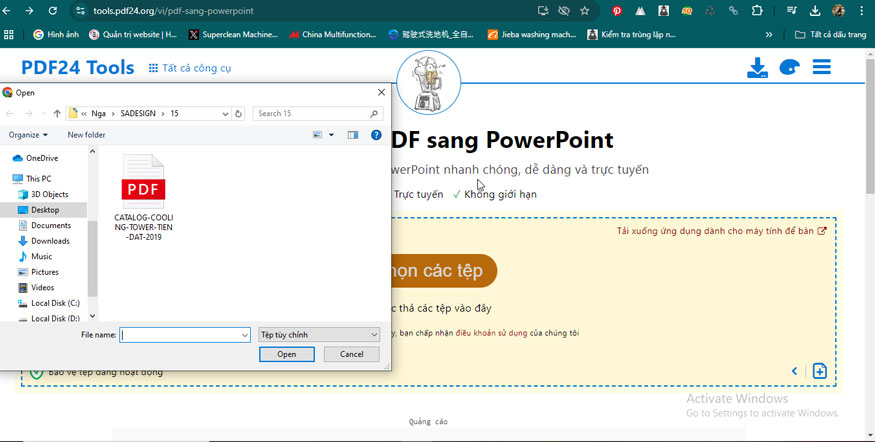This screenshot has width=875, height=442.
Task: Show more bookmarks chevron
Action: pyautogui.click(x=769, y=35)
